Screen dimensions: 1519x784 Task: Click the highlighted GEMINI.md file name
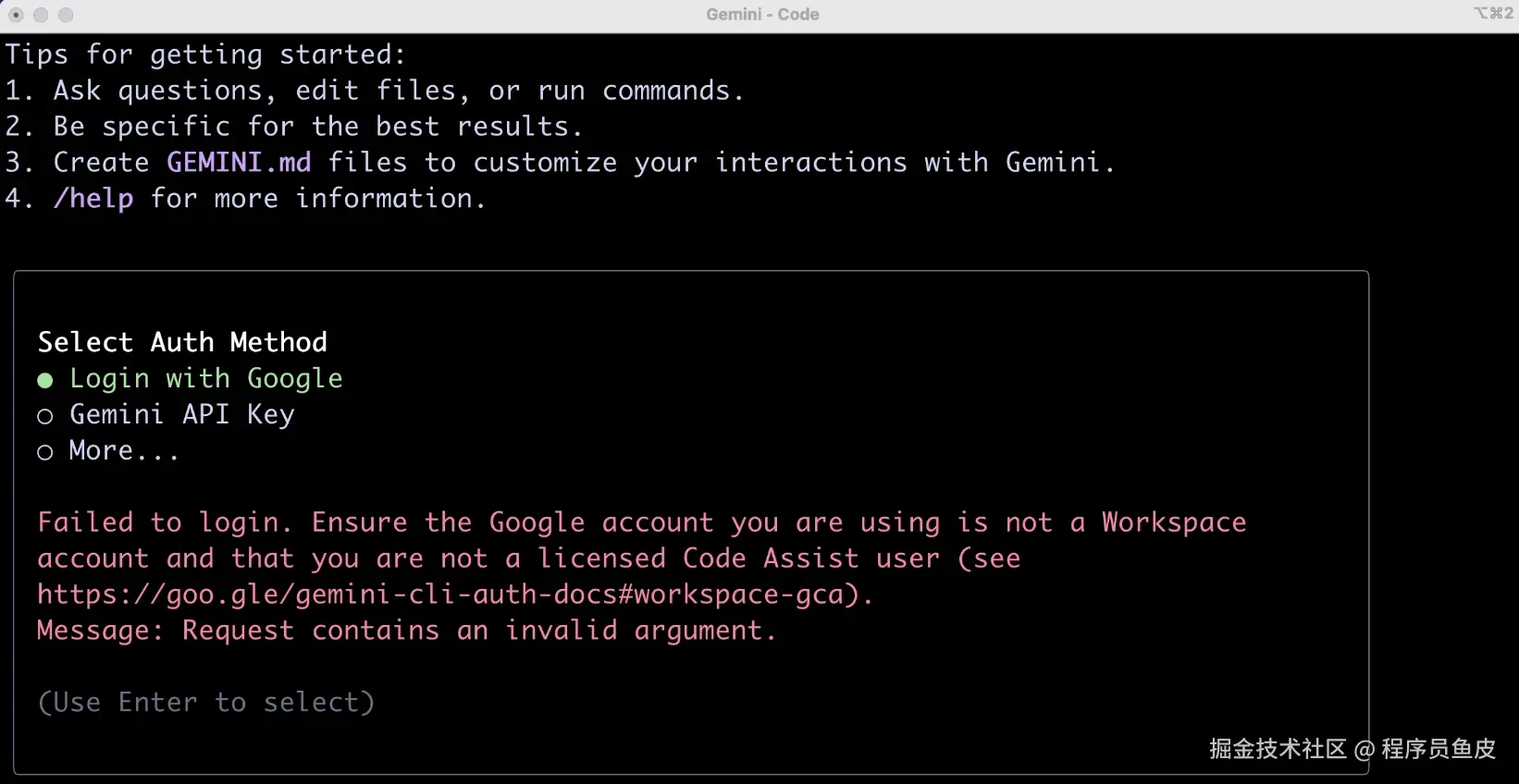pos(239,163)
